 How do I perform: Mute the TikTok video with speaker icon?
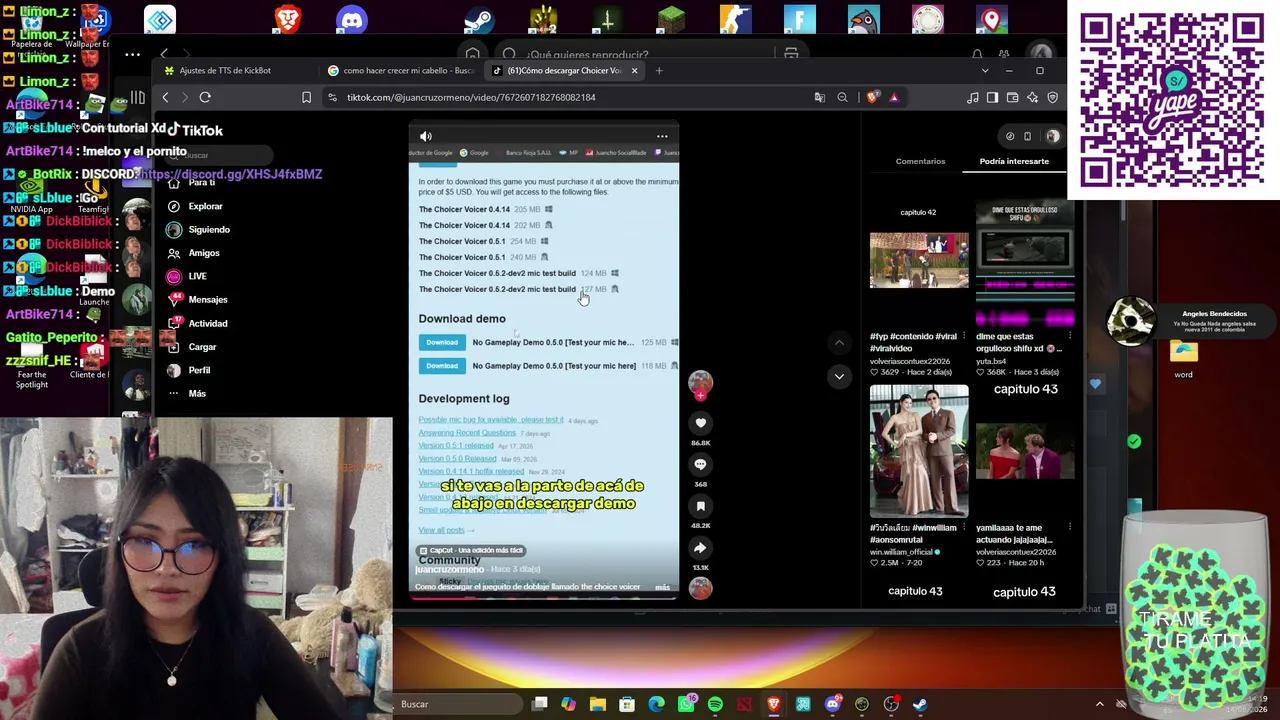pos(426,136)
